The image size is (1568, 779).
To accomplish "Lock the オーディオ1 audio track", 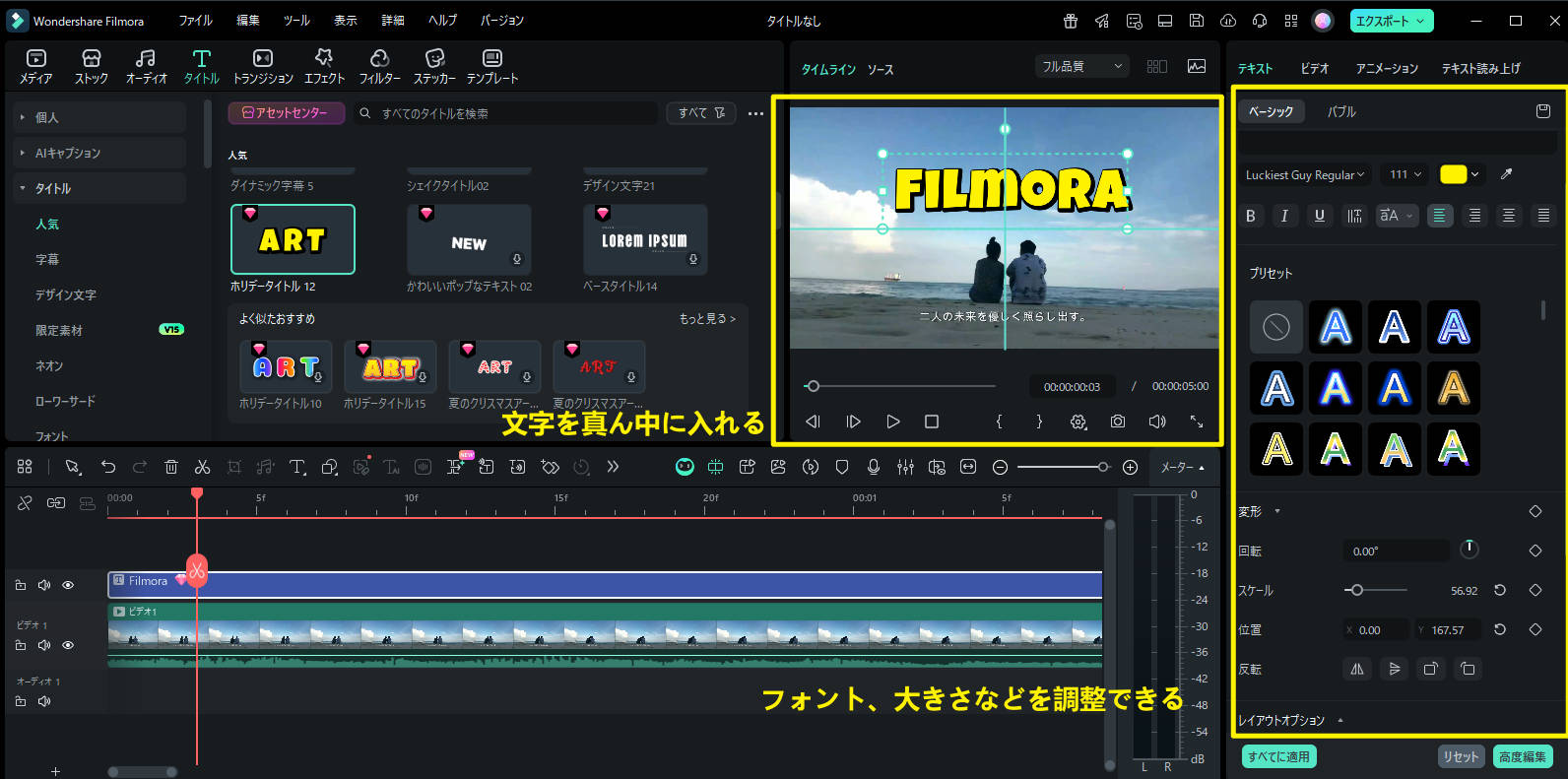I will click(x=21, y=702).
